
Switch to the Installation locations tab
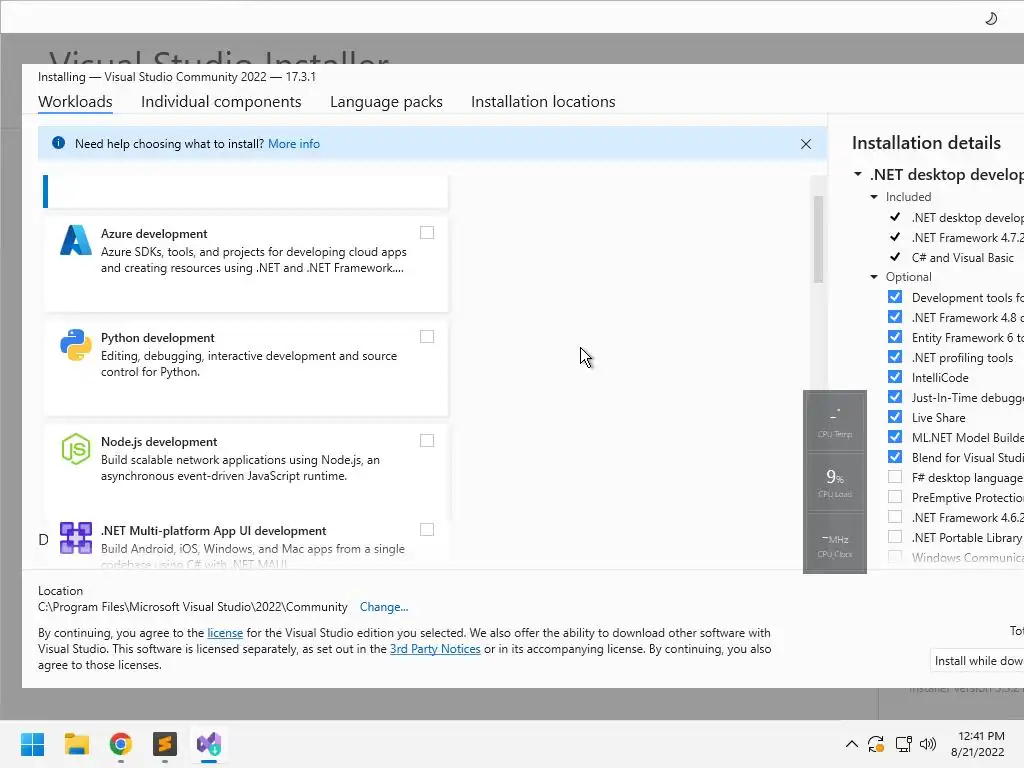[x=543, y=102]
